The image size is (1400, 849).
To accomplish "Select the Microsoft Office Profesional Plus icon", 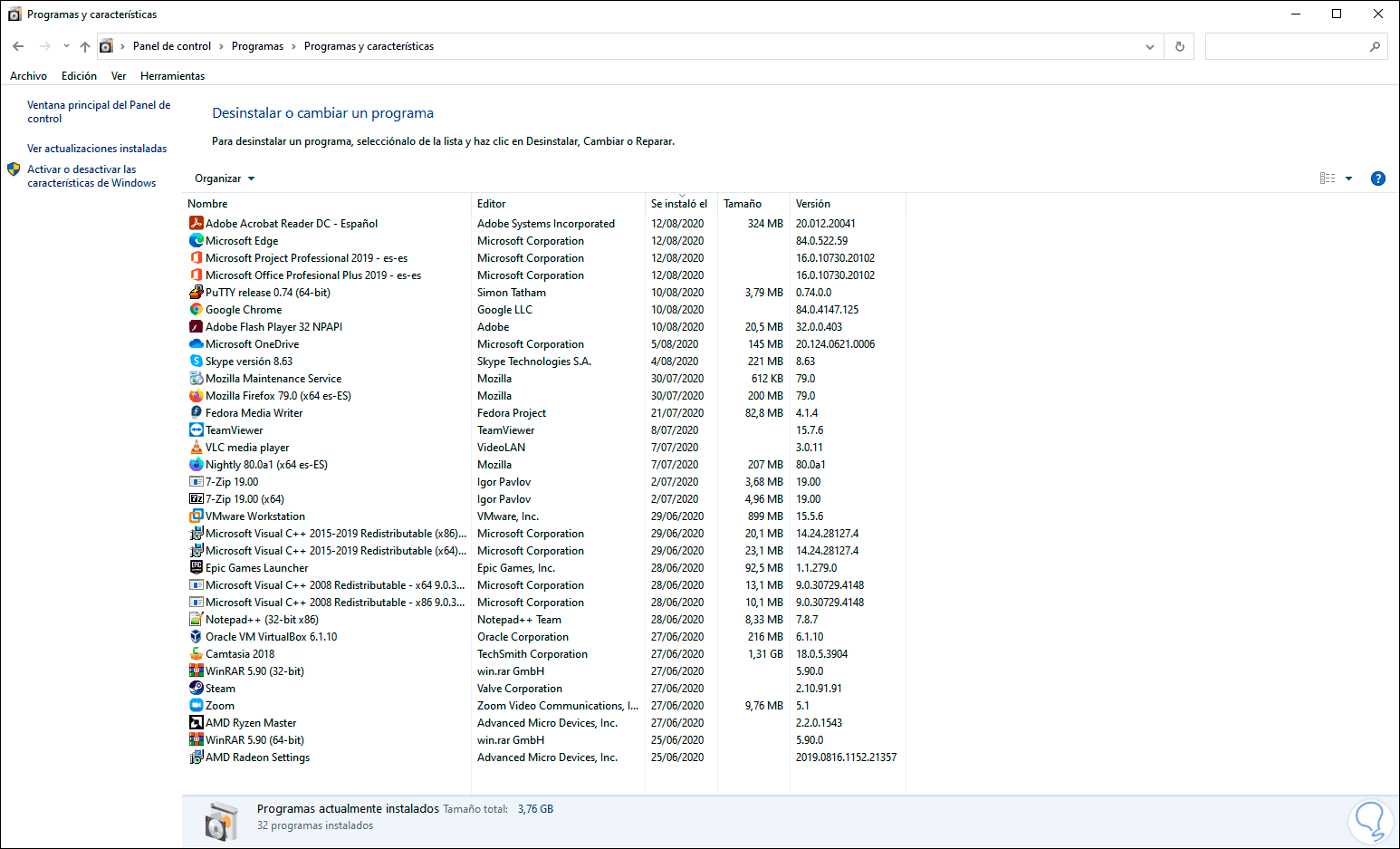I will pyautogui.click(x=196, y=275).
